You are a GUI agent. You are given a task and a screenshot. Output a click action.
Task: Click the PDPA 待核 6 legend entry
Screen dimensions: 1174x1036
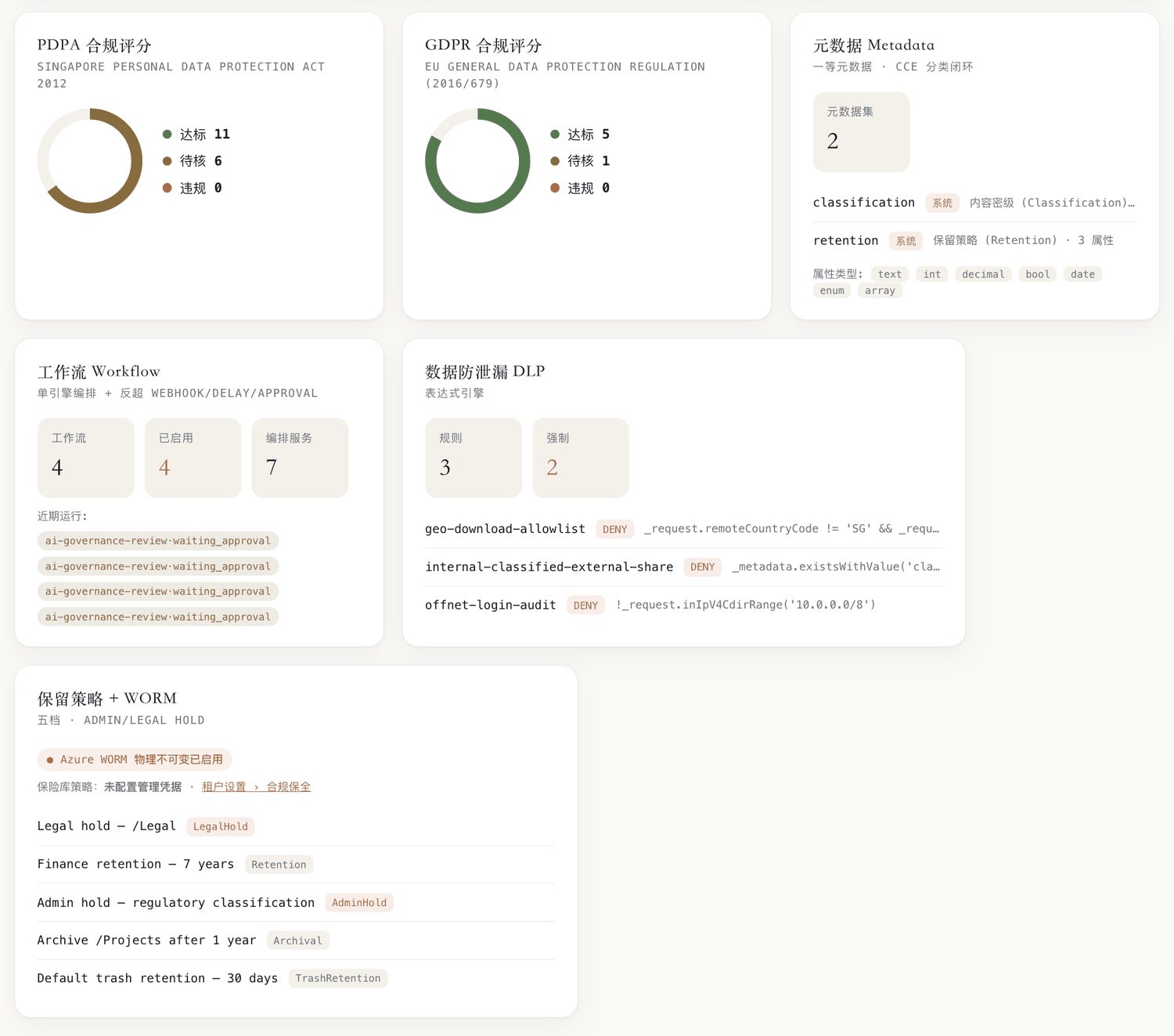coord(192,161)
